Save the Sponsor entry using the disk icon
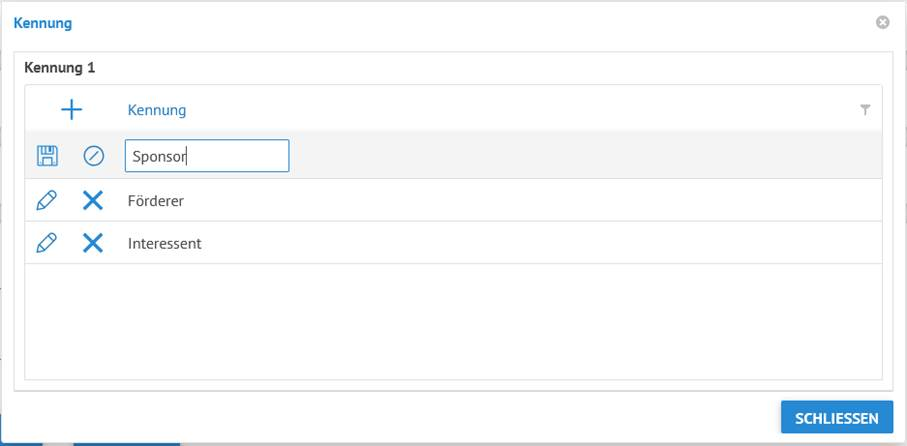This screenshot has width=907, height=446. pos(47,156)
